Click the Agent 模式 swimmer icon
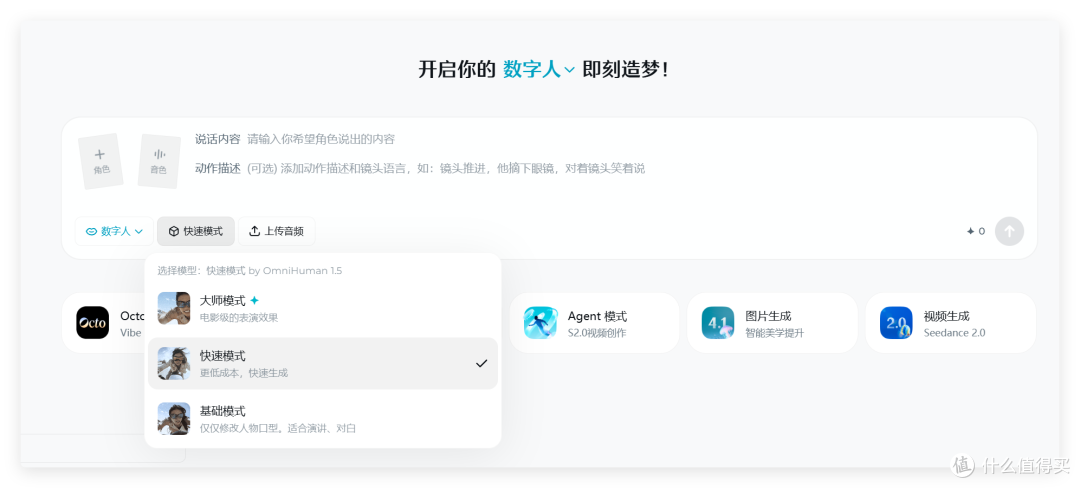Image resolution: width=1080 pixels, height=488 pixels. (540, 323)
